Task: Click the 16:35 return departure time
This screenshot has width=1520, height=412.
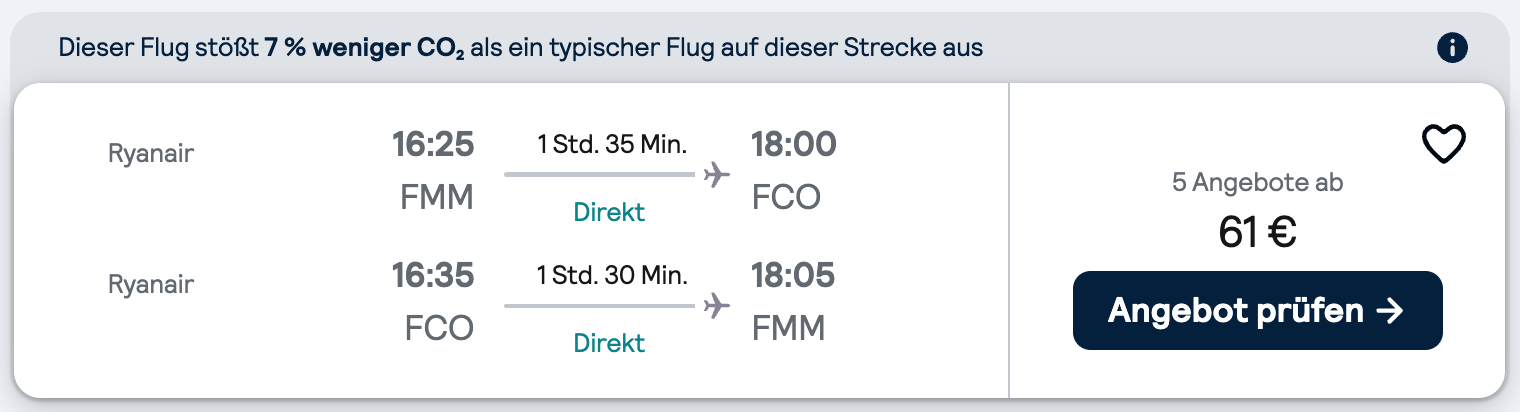Action: tap(432, 275)
